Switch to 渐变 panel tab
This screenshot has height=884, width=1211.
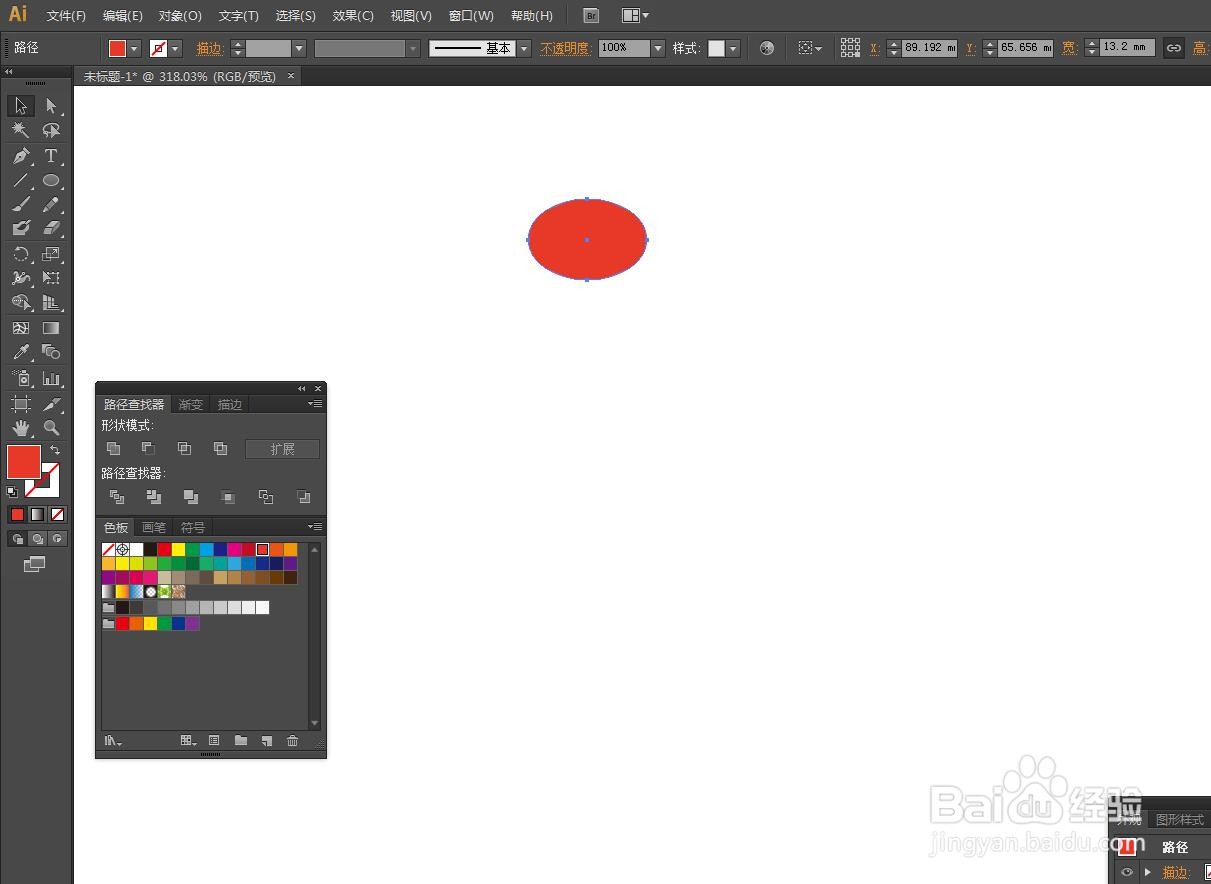tap(190, 404)
